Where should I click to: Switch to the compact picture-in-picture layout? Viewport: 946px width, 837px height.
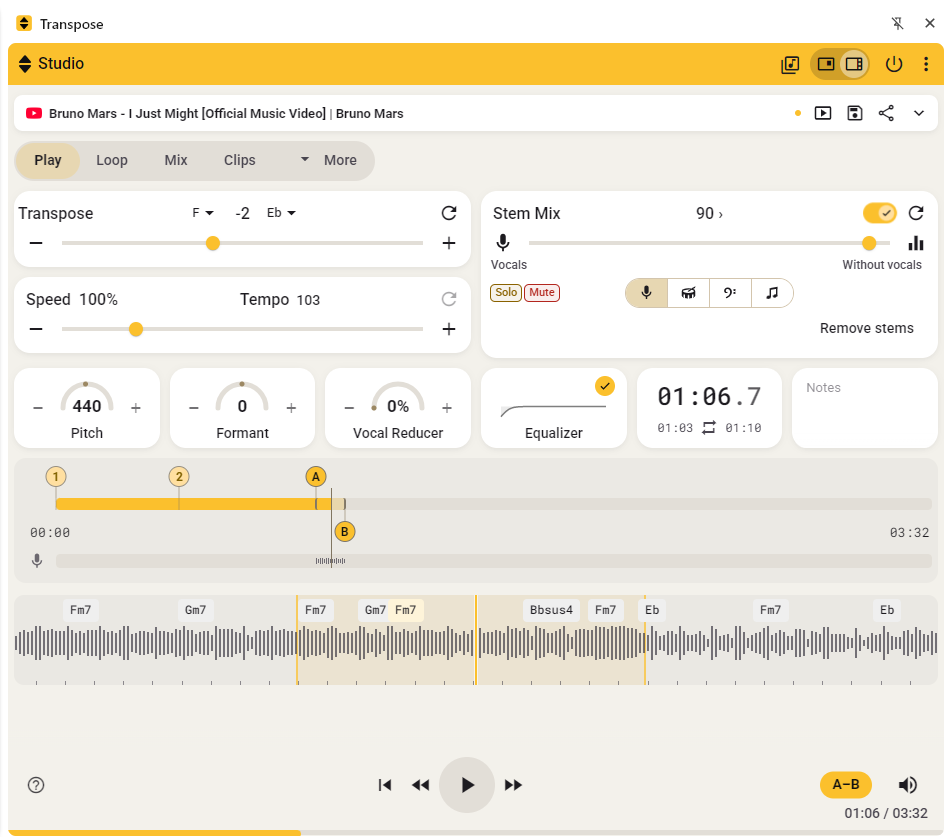point(825,64)
